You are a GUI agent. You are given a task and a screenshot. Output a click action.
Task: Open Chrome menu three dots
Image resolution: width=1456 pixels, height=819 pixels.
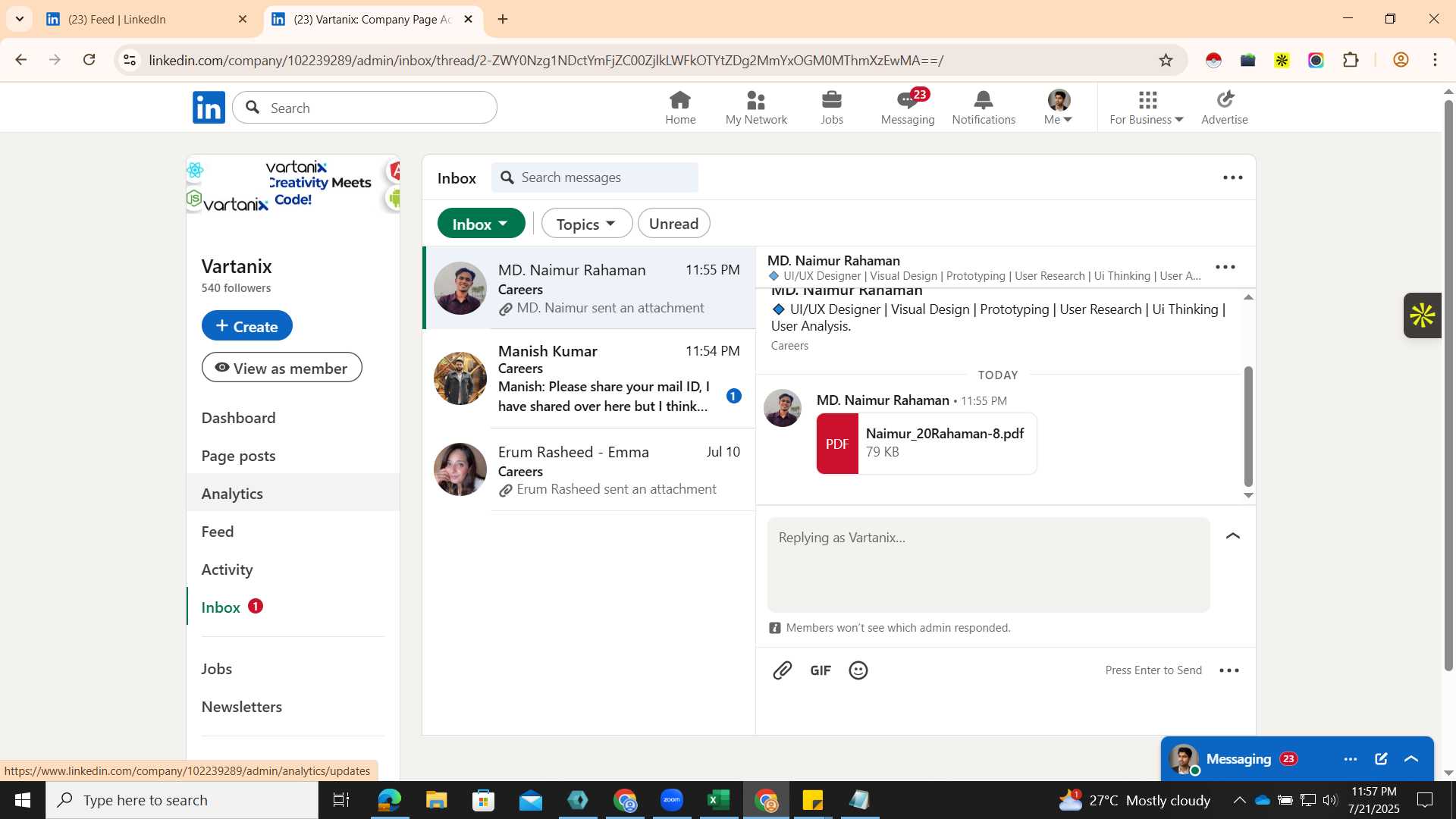click(1435, 60)
